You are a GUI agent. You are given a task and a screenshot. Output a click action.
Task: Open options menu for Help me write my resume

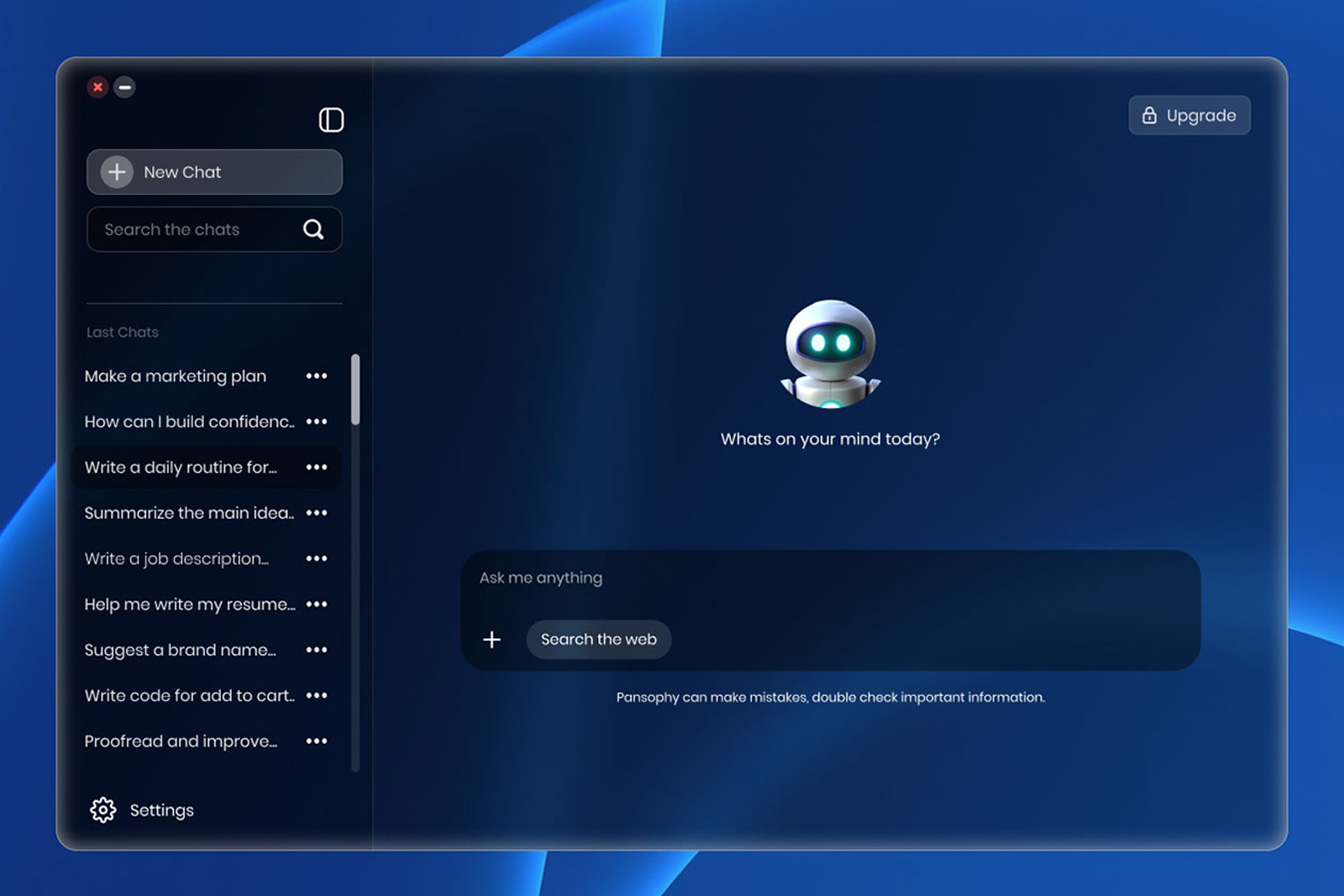click(317, 604)
